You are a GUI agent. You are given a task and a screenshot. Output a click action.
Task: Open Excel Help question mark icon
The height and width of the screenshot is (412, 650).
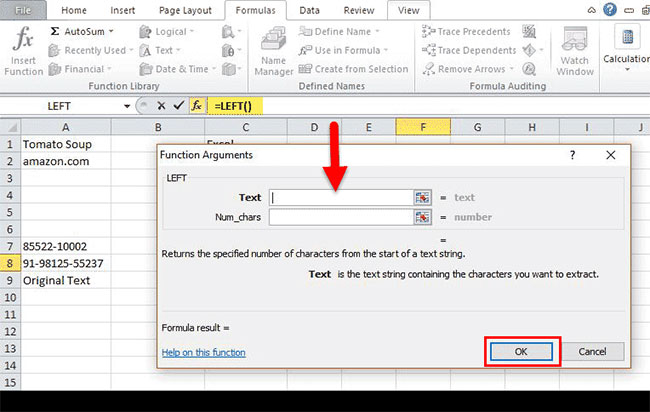[x=610, y=10]
